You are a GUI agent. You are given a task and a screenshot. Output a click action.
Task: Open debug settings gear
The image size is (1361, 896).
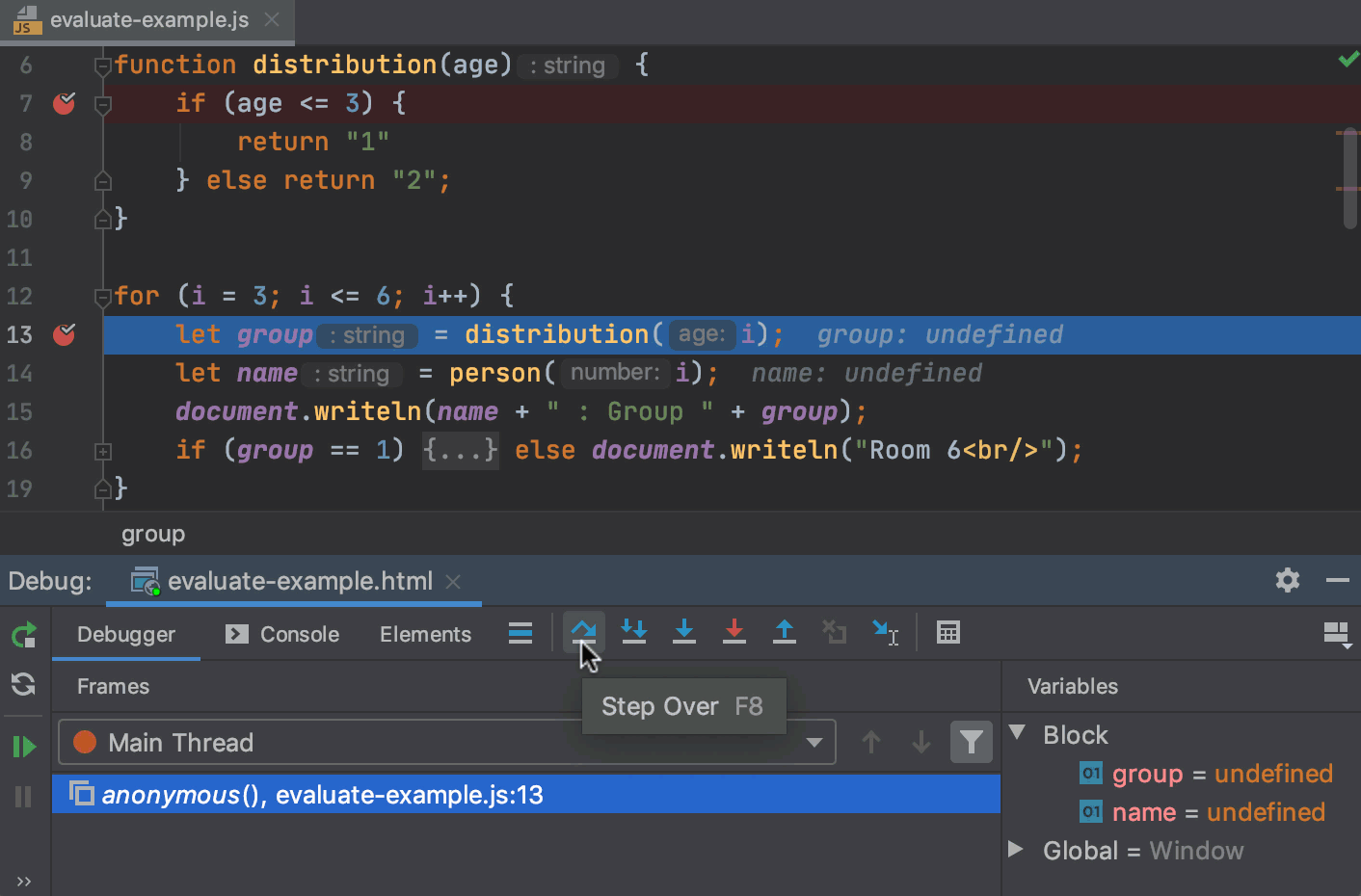[x=1288, y=580]
